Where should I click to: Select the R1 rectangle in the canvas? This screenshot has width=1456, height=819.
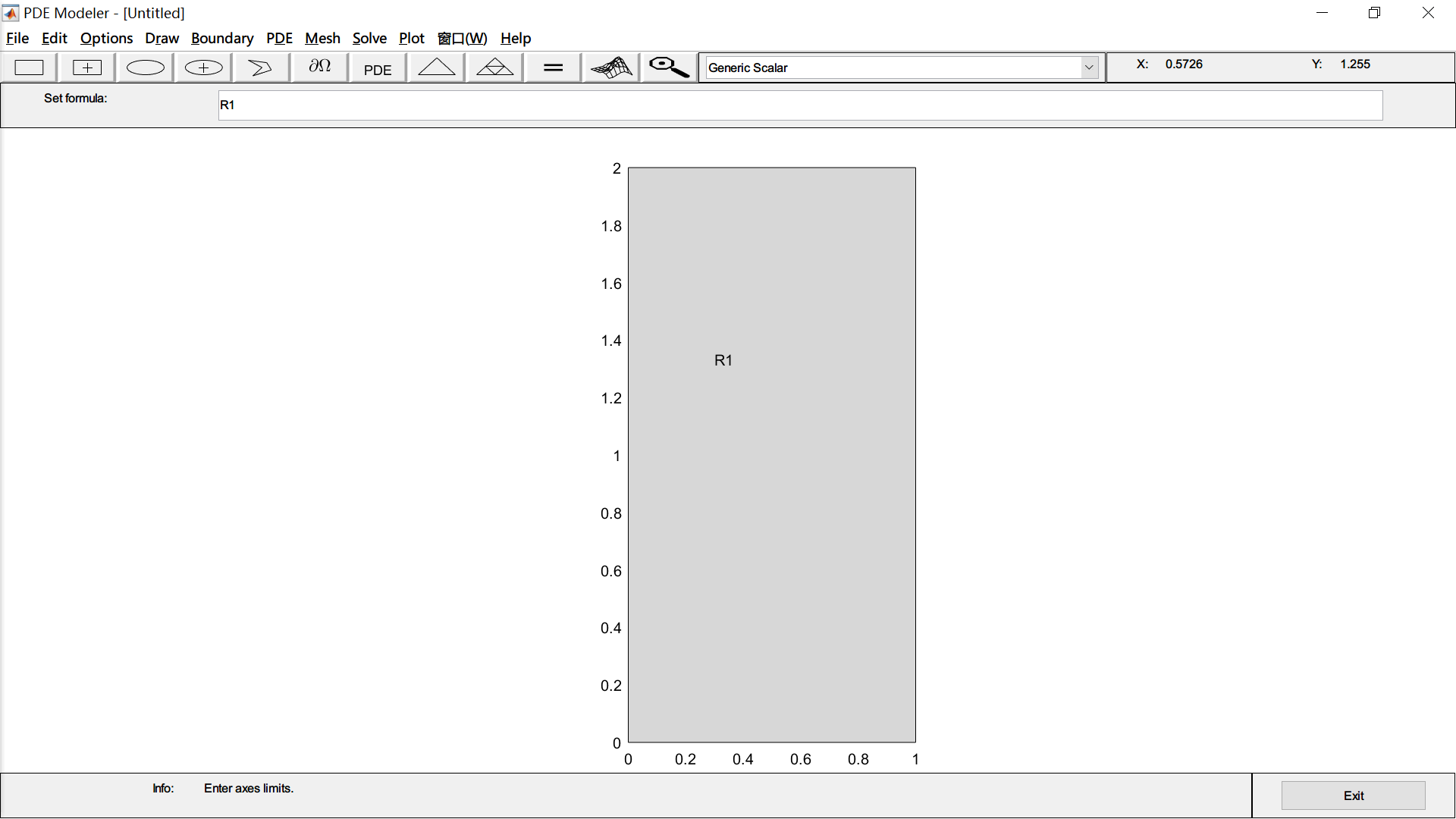(x=772, y=455)
